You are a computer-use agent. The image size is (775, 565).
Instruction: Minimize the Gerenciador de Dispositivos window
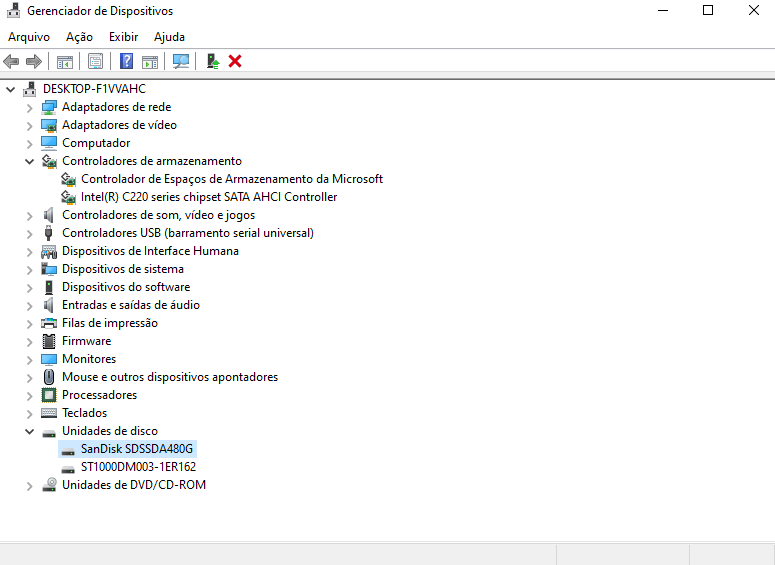click(663, 10)
